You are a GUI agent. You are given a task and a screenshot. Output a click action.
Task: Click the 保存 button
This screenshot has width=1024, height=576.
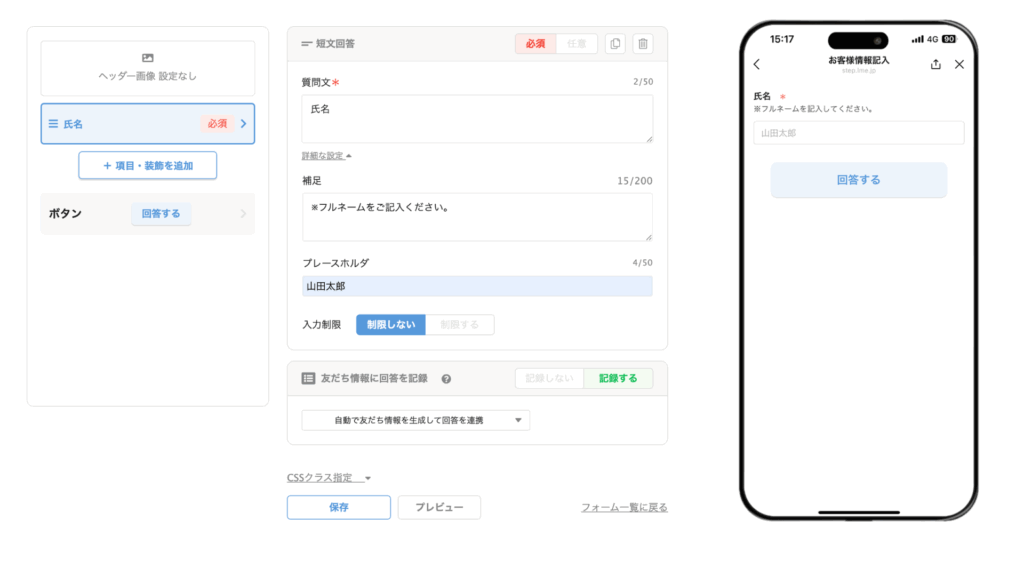point(338,508)
